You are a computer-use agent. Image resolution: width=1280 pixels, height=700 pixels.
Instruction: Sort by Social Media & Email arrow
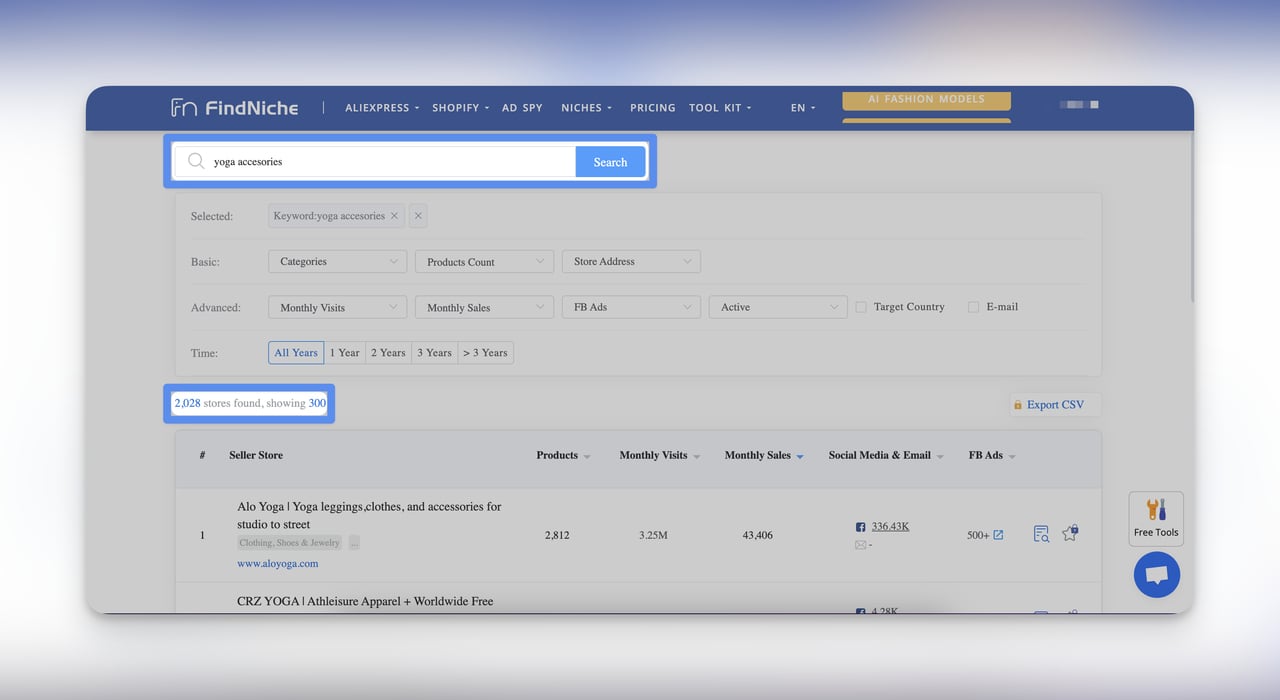pos(940,457)
